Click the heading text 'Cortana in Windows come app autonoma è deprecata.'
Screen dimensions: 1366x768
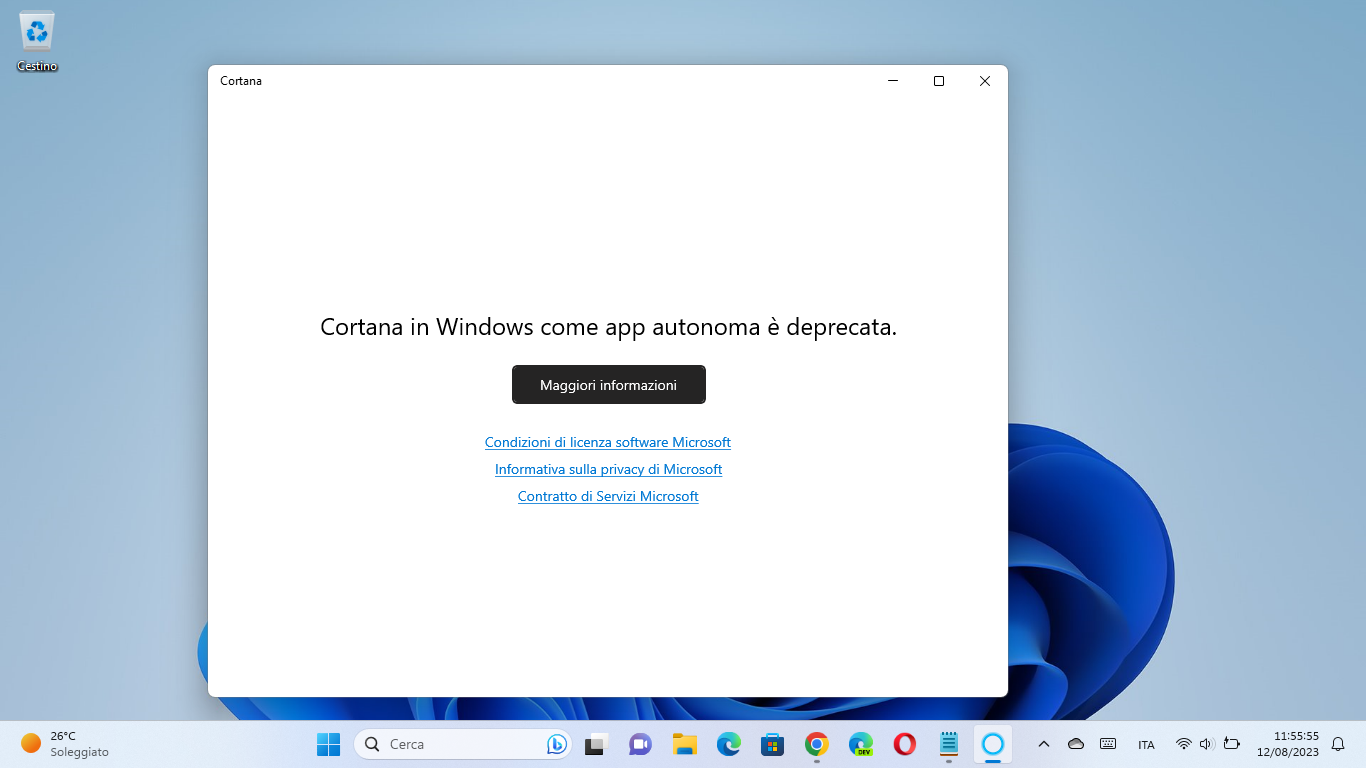point(608,327)
